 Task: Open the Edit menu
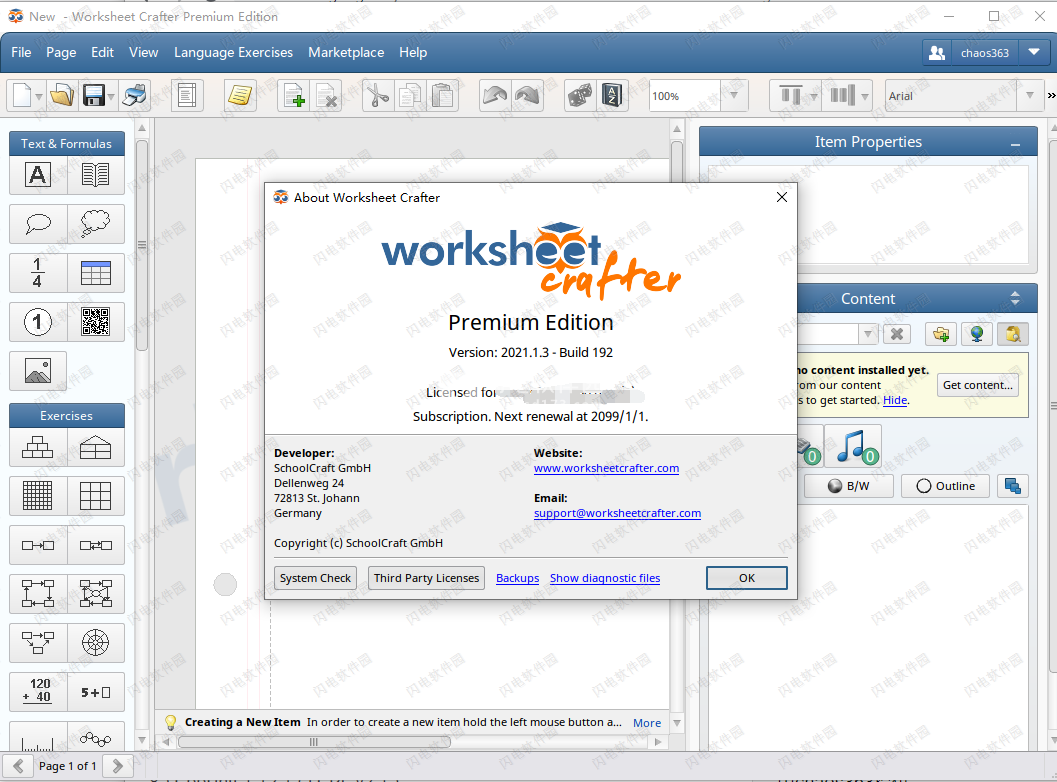pos(102,53)
